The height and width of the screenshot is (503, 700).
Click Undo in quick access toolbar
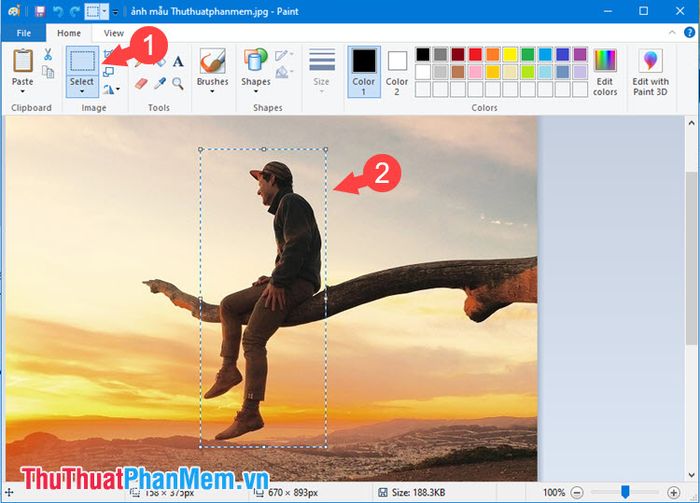coord(58,11)
